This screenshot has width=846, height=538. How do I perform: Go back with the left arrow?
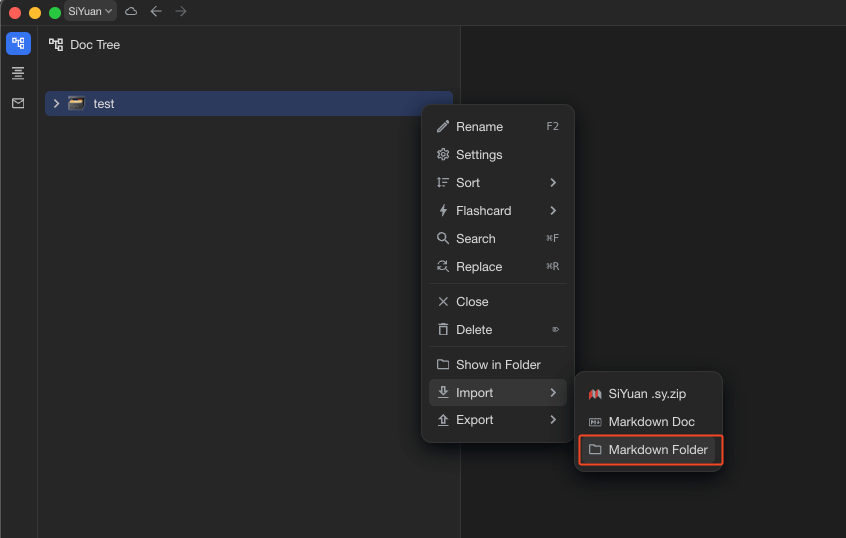(x=156, y=11)
